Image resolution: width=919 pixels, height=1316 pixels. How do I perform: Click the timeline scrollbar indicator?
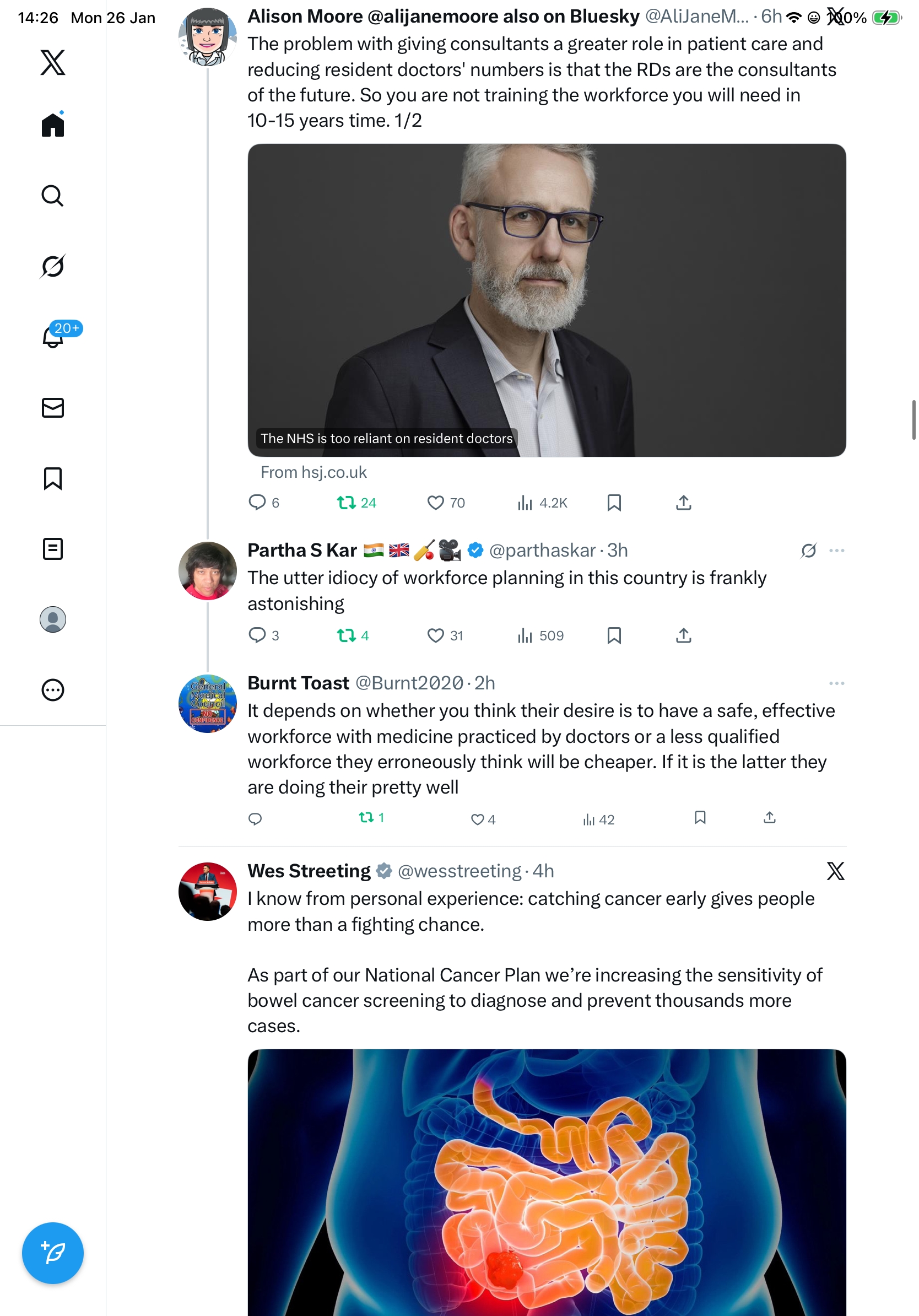point(914,419)
